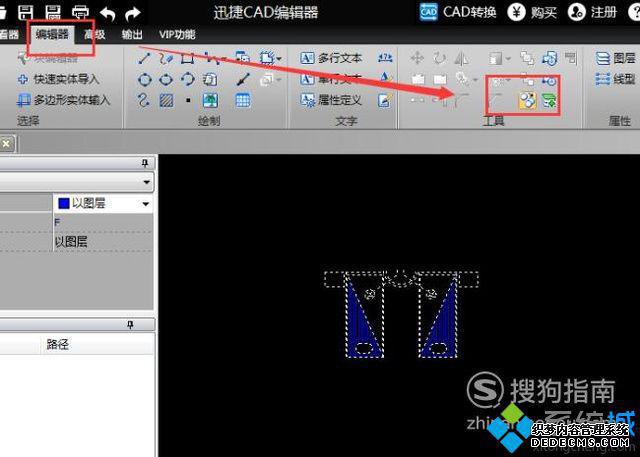The width and height of the screenshot is (640, 457).
Task: Click the Move tool icon
Action: (417, 58)
